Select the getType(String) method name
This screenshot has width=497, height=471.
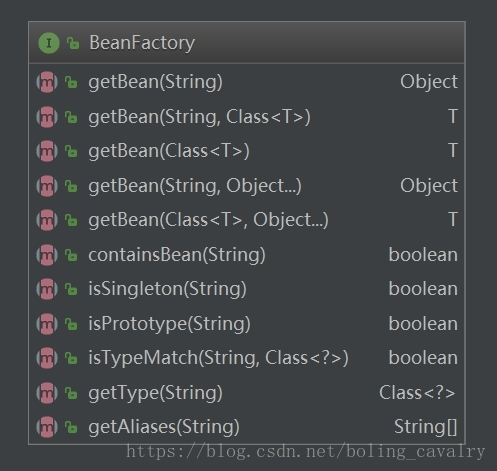coord(155,393)
